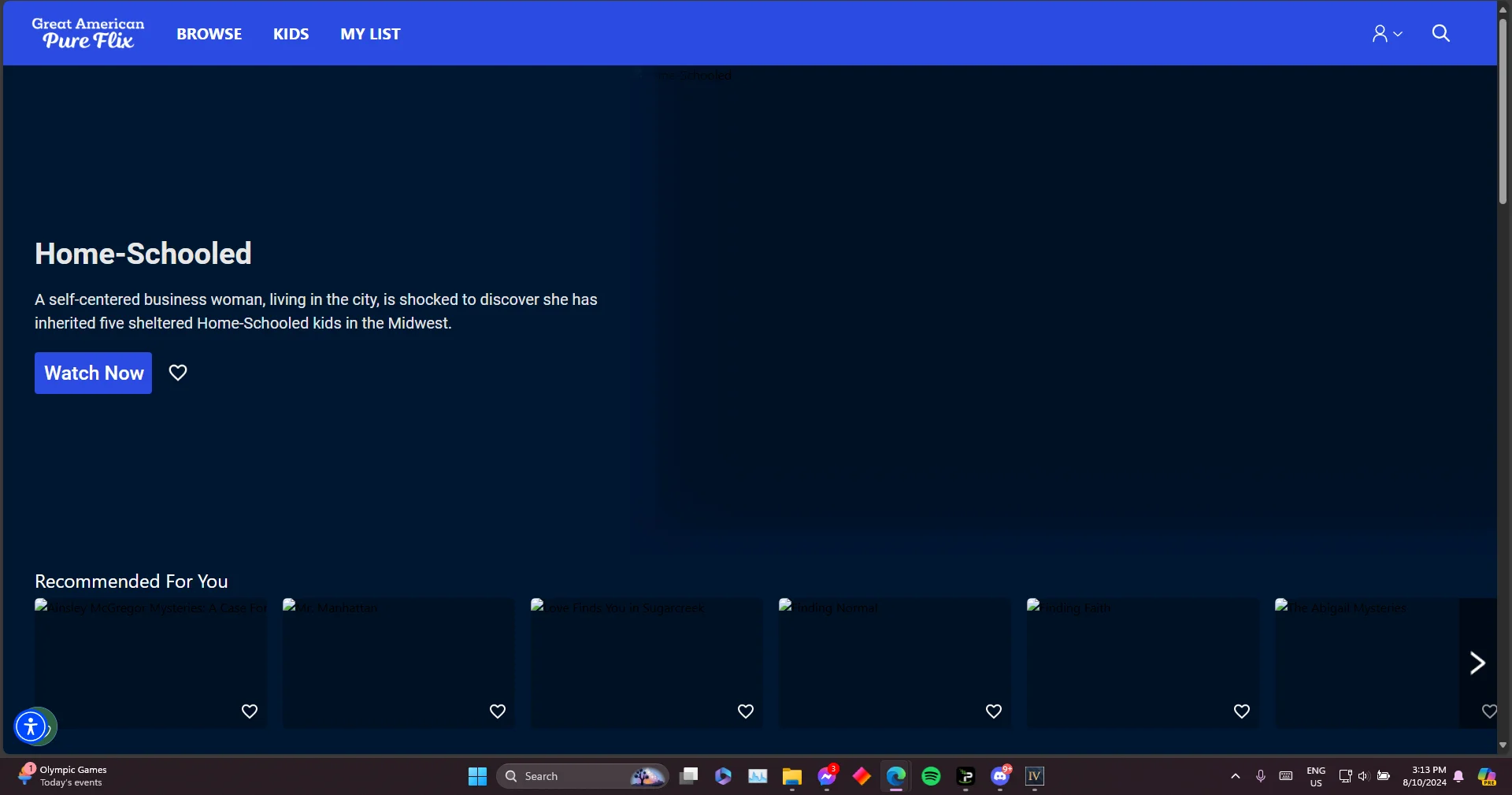Switch to Microsoft Edge on taskbar
The image size is (1512, 795).
pos(896,776)
